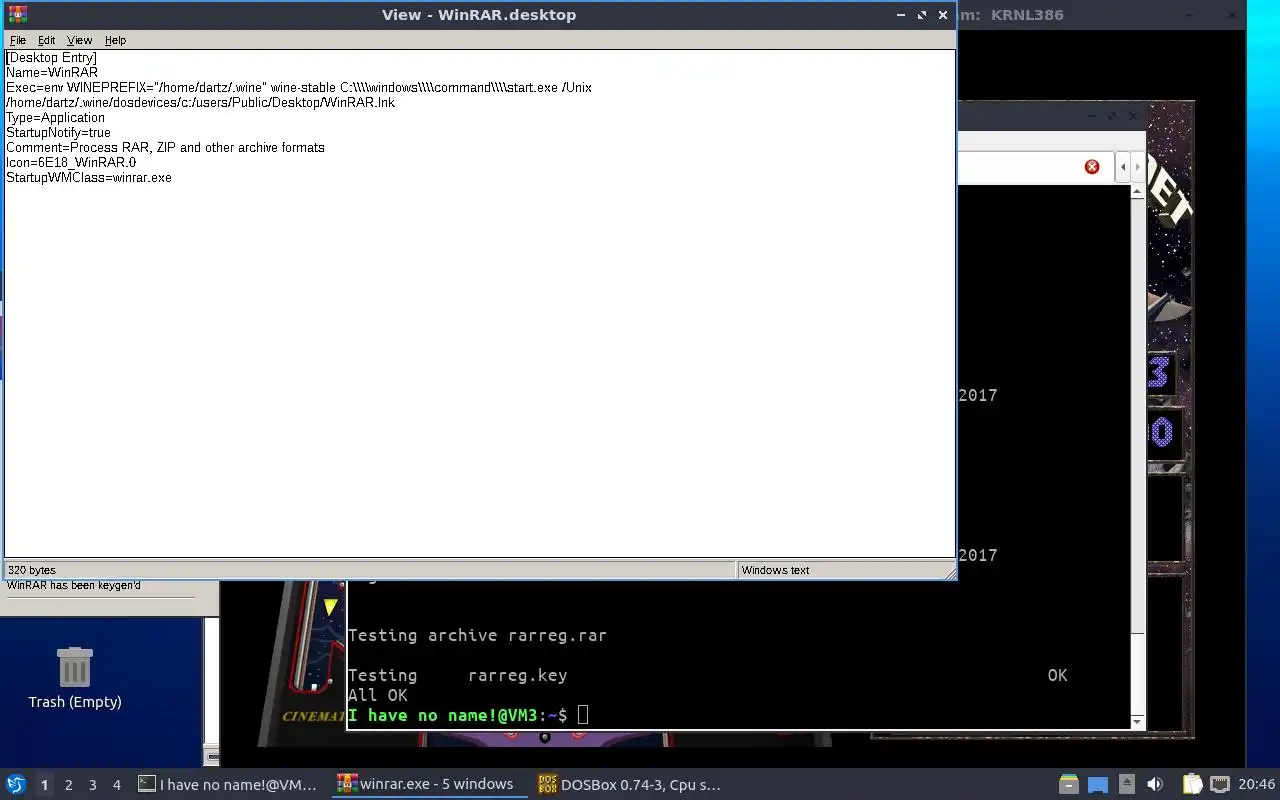Switch to DOSBox 0.74-3 taskbar entry
The image size is (1280, 800).
[x=630, y=785]
